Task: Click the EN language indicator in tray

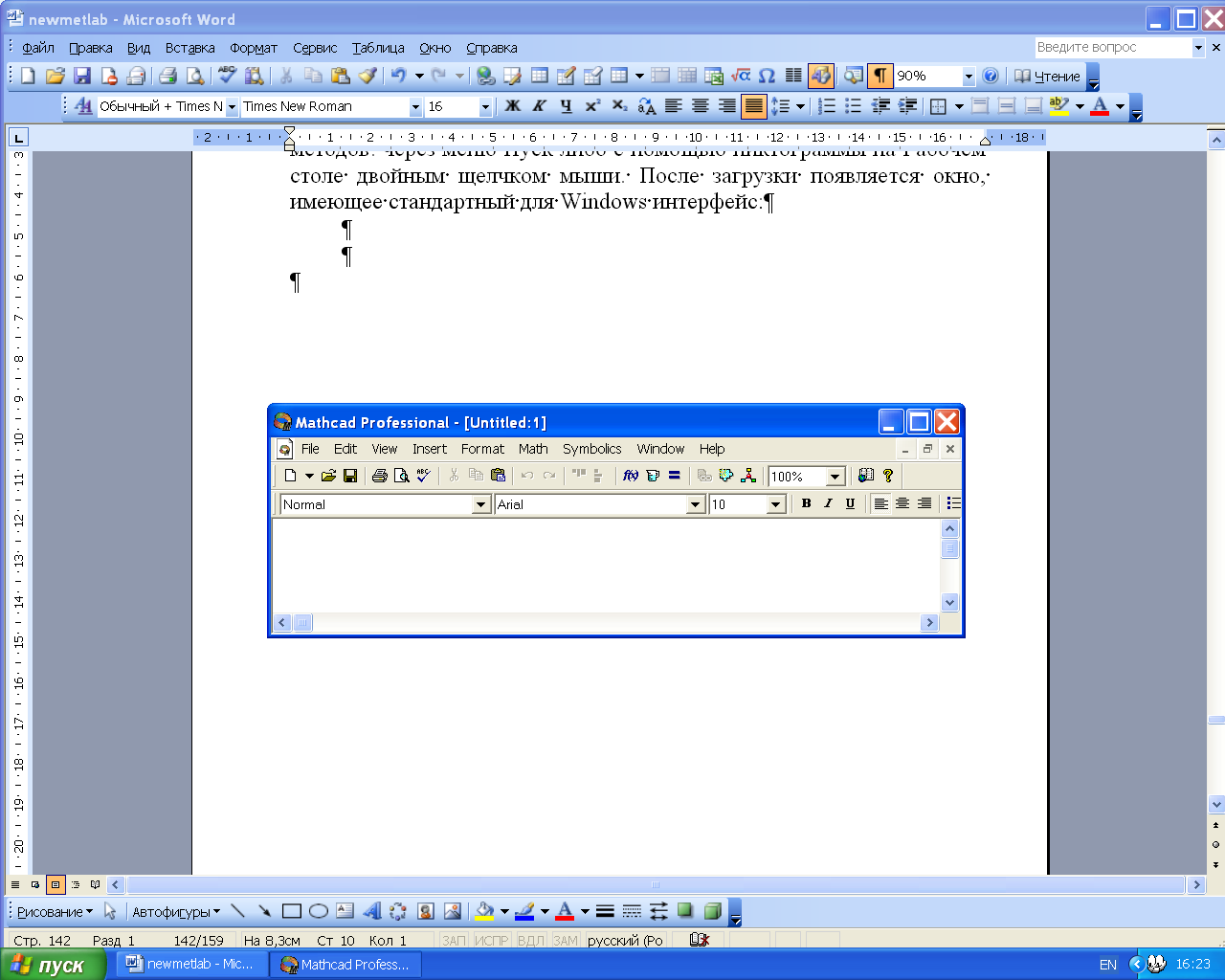Action: pyautogui.click(x=1108, y=965)
